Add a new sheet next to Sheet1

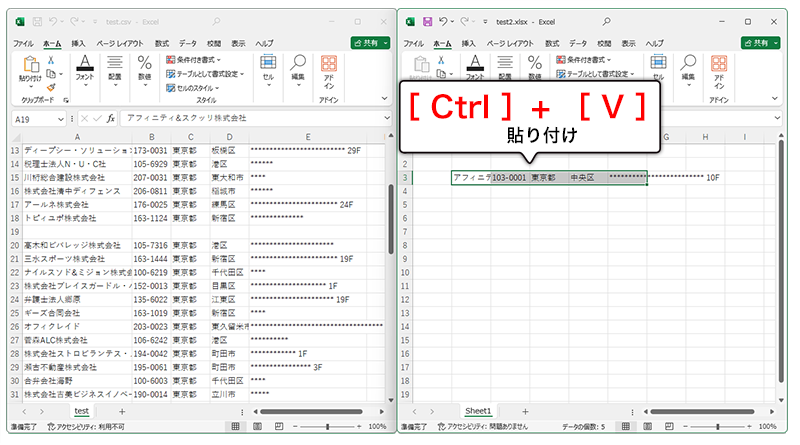[x=526, y=411]
